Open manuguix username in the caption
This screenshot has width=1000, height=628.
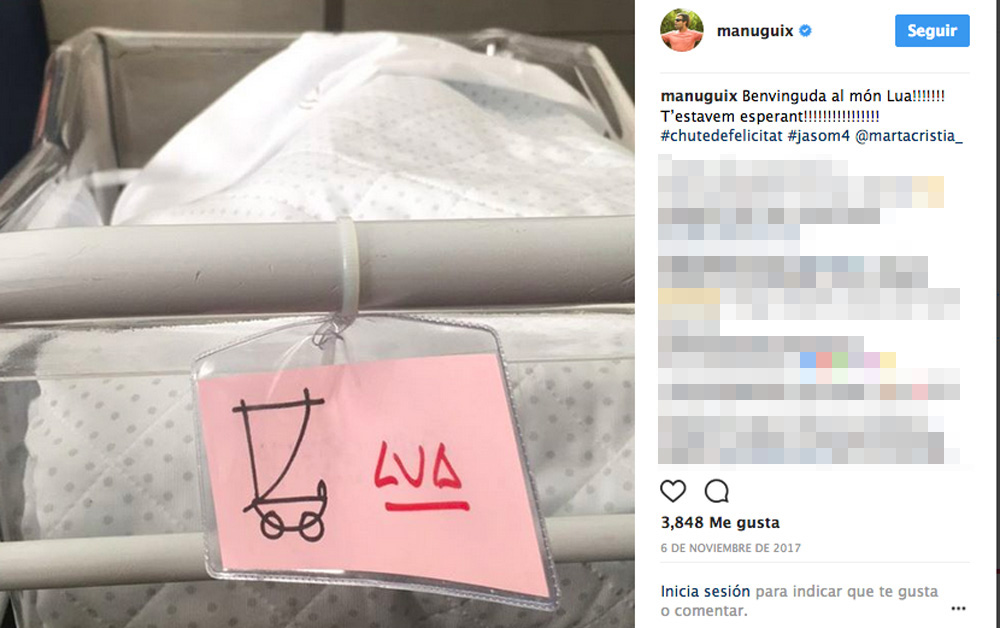698,96
